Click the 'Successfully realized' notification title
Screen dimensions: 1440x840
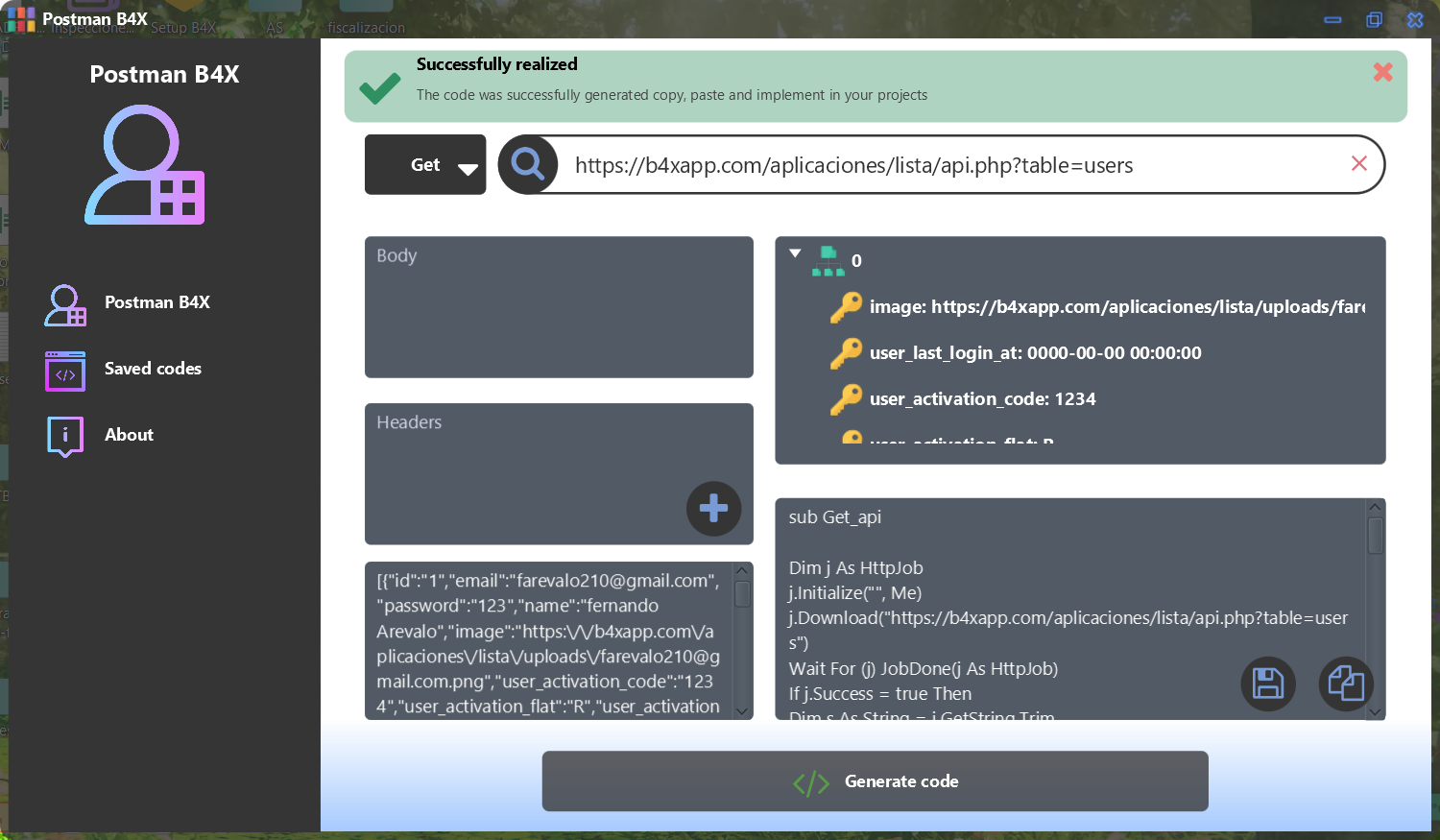coord(497,64)
